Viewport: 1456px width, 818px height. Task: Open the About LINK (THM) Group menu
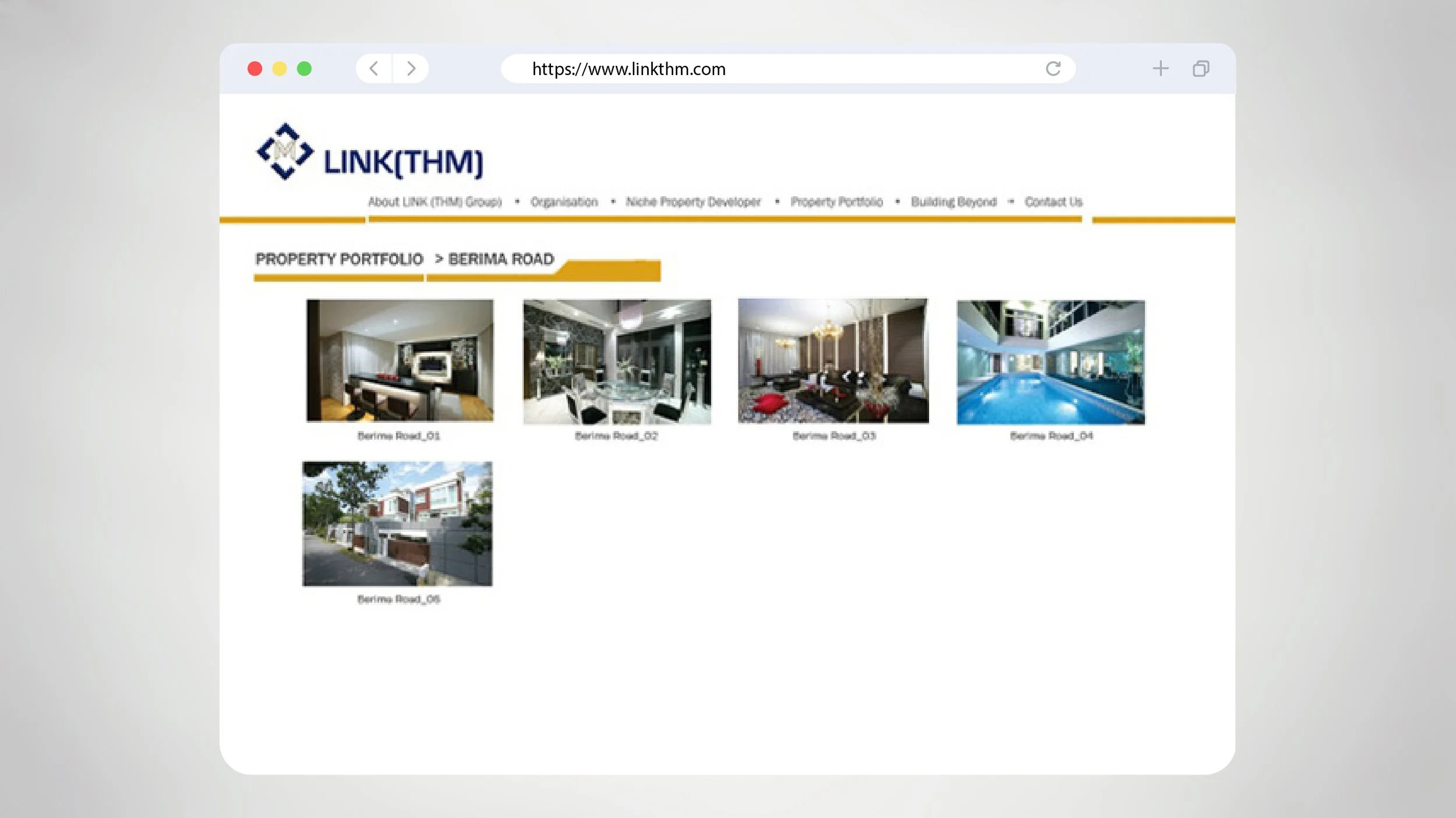pyautogui.click(x=435, y=202)
